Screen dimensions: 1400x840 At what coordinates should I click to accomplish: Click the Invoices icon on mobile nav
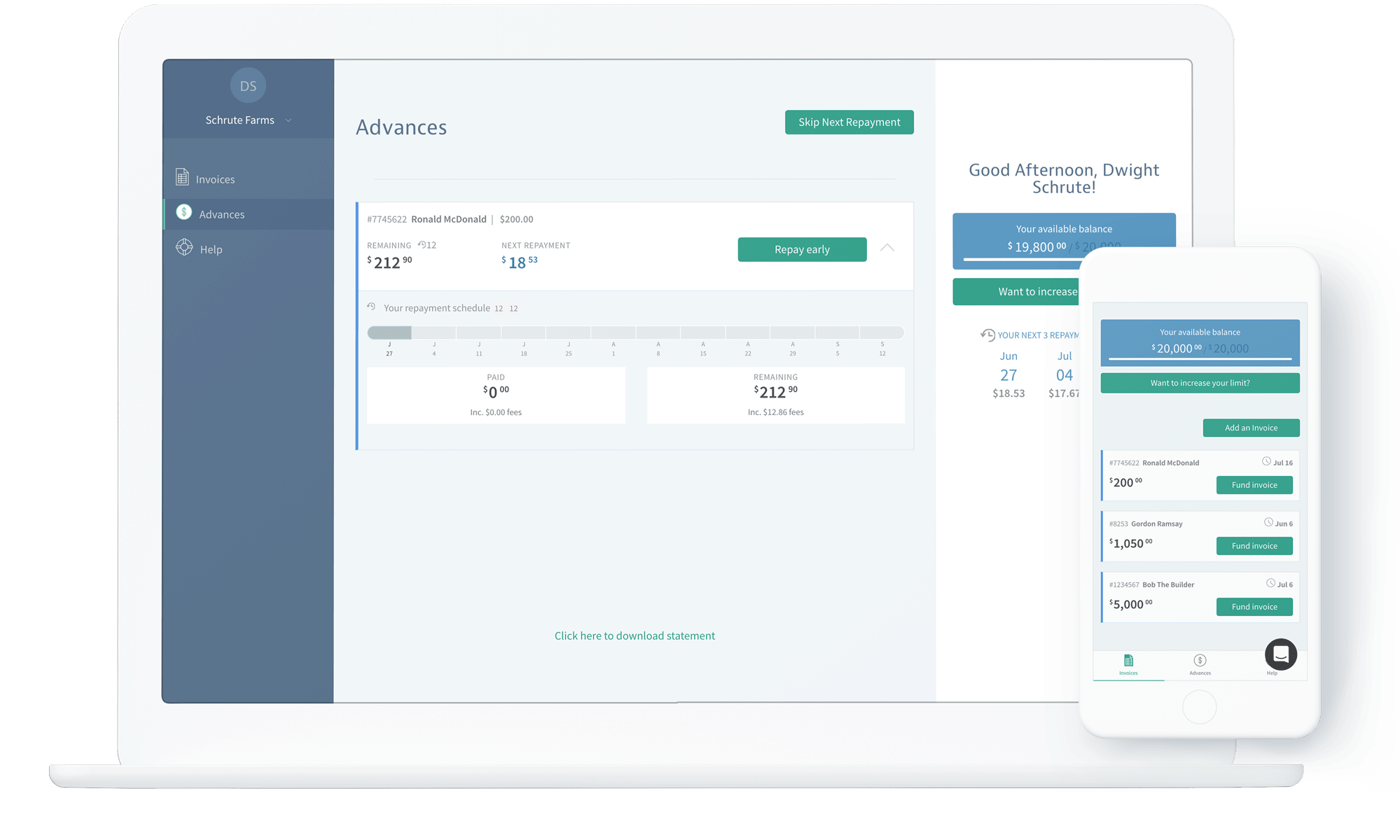[1128, 660]
